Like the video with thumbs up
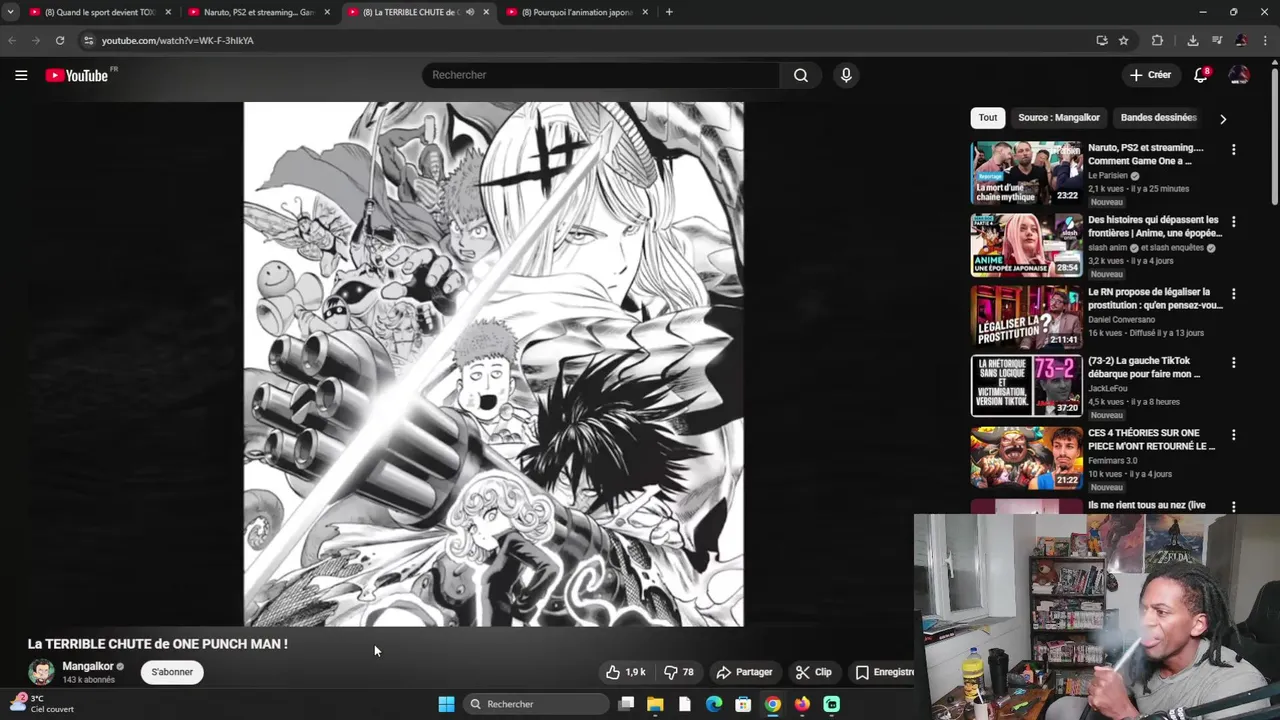This screenshot has height=720, width=1280. [x=626, y=672]
